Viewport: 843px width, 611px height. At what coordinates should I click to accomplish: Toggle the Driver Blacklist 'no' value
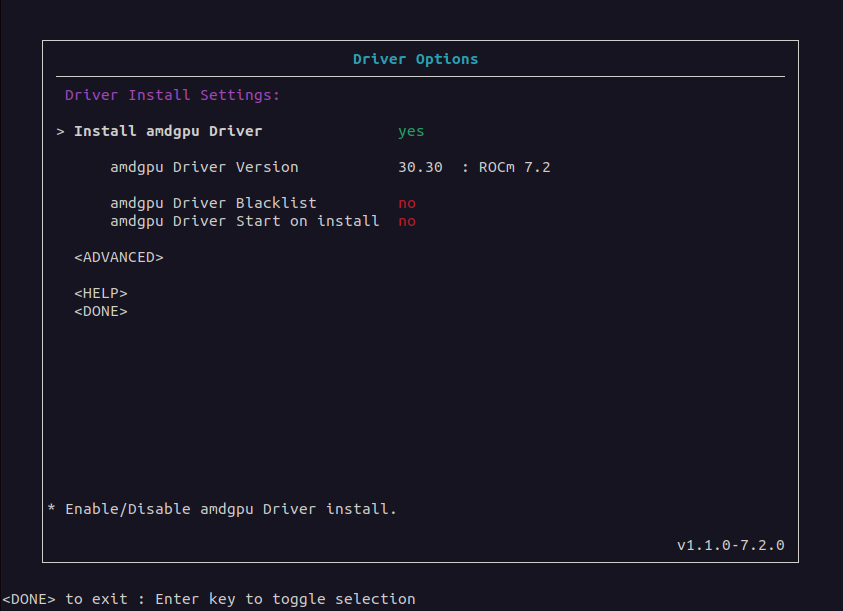click(x=407, y=203)
